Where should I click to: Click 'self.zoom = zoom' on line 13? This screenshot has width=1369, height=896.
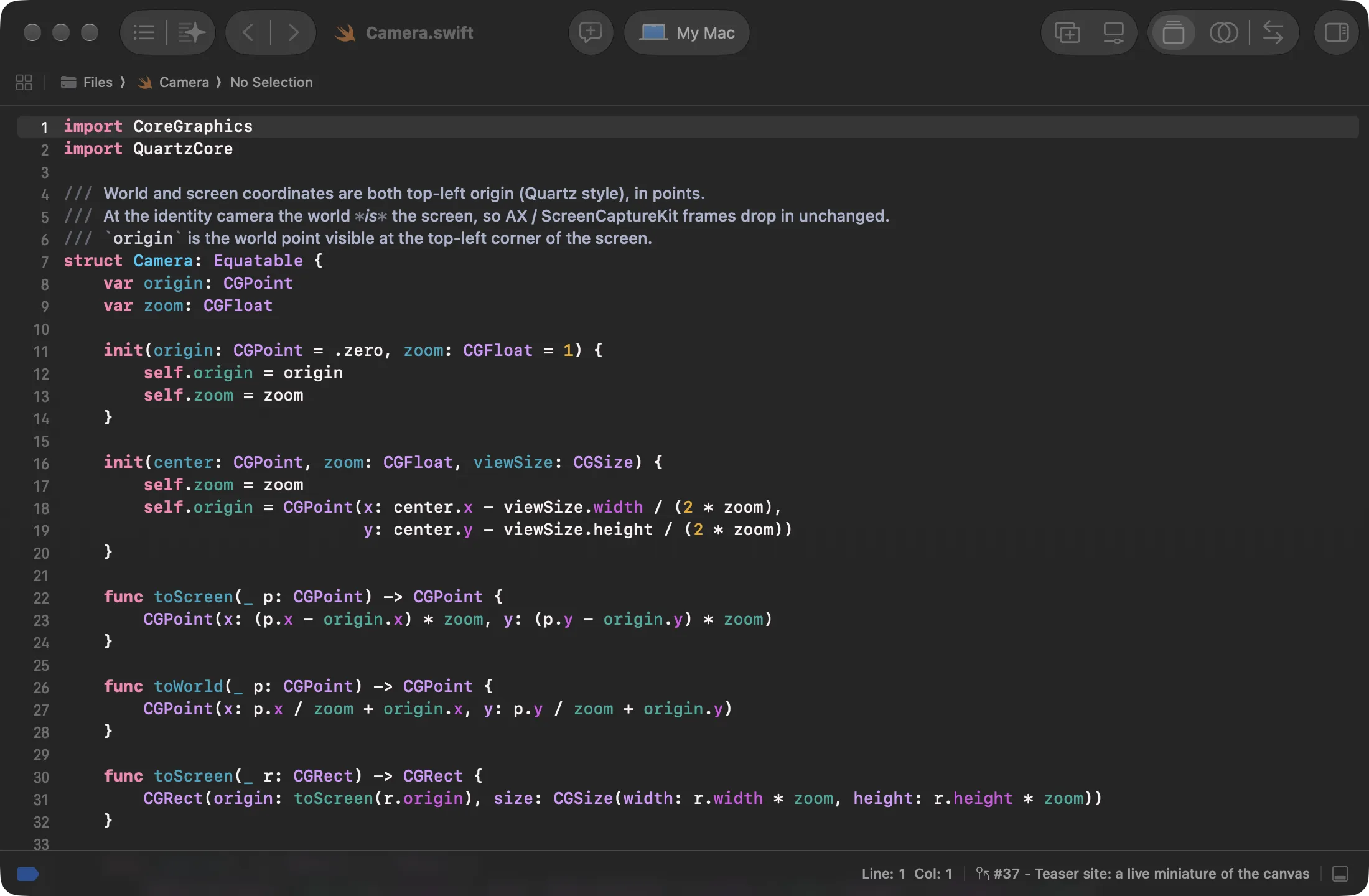pos(223,395)
